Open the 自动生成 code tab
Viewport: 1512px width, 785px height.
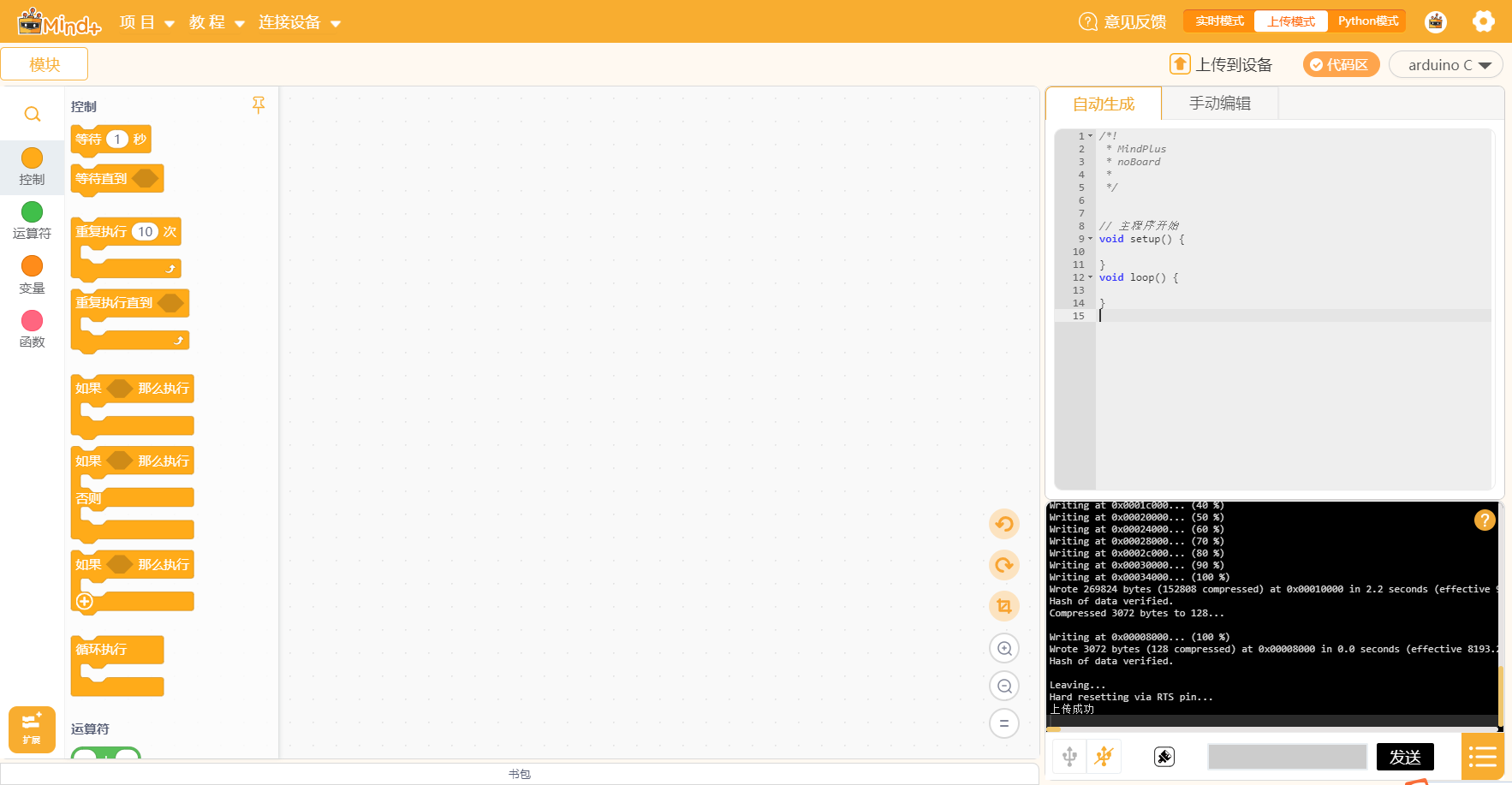1104,104
